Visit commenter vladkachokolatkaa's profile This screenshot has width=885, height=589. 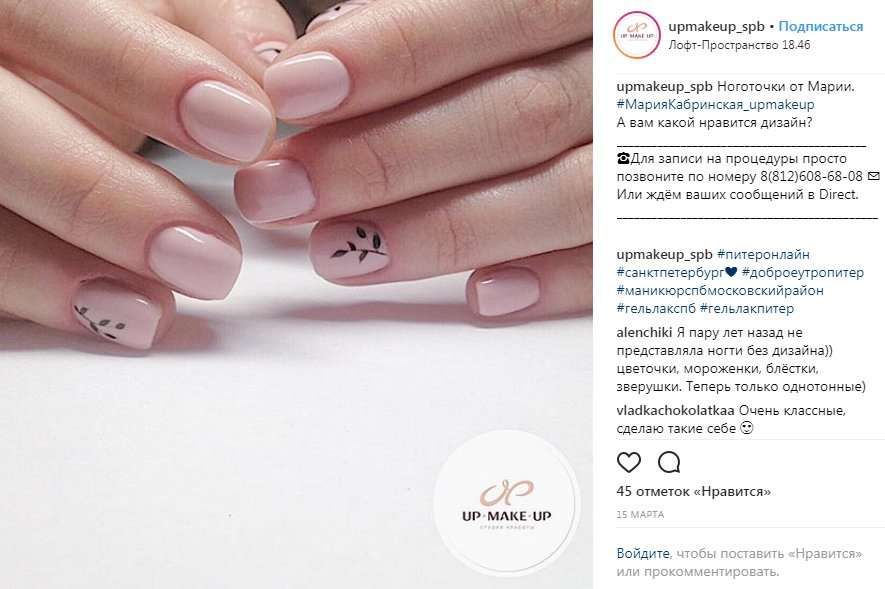click(x=675, y=410)
